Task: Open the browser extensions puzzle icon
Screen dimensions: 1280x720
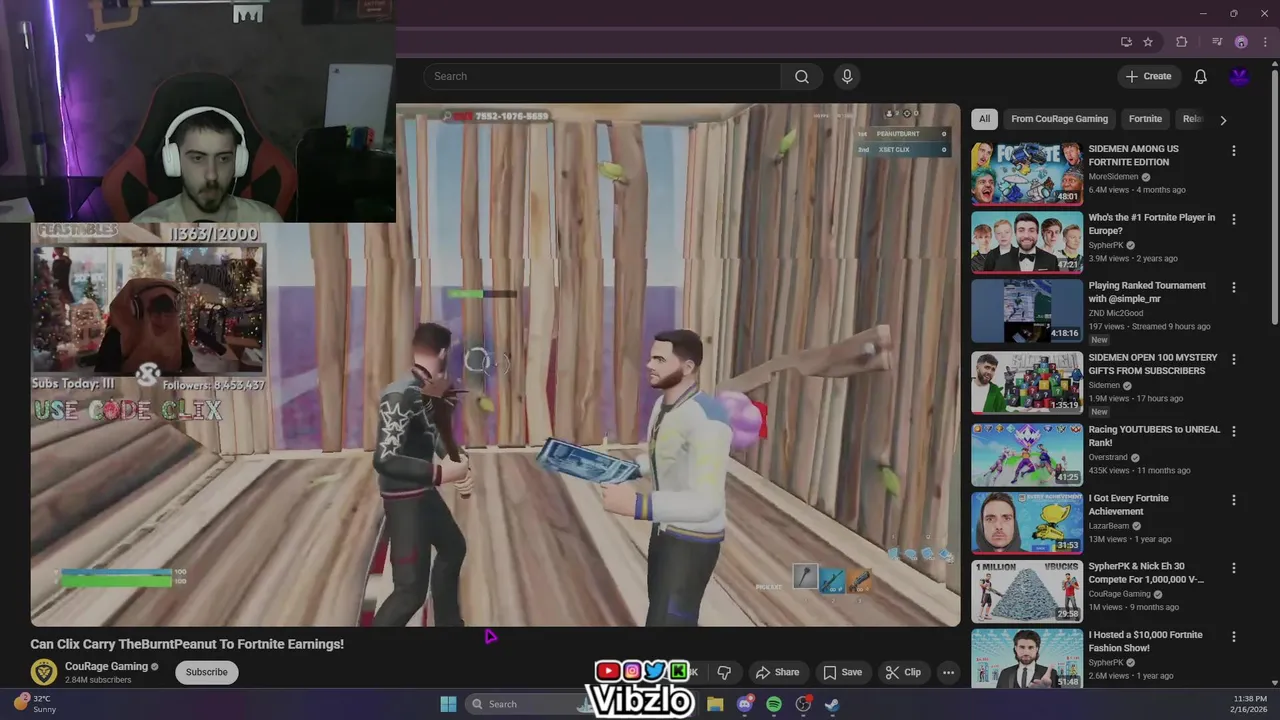Action: point(1181,42)
